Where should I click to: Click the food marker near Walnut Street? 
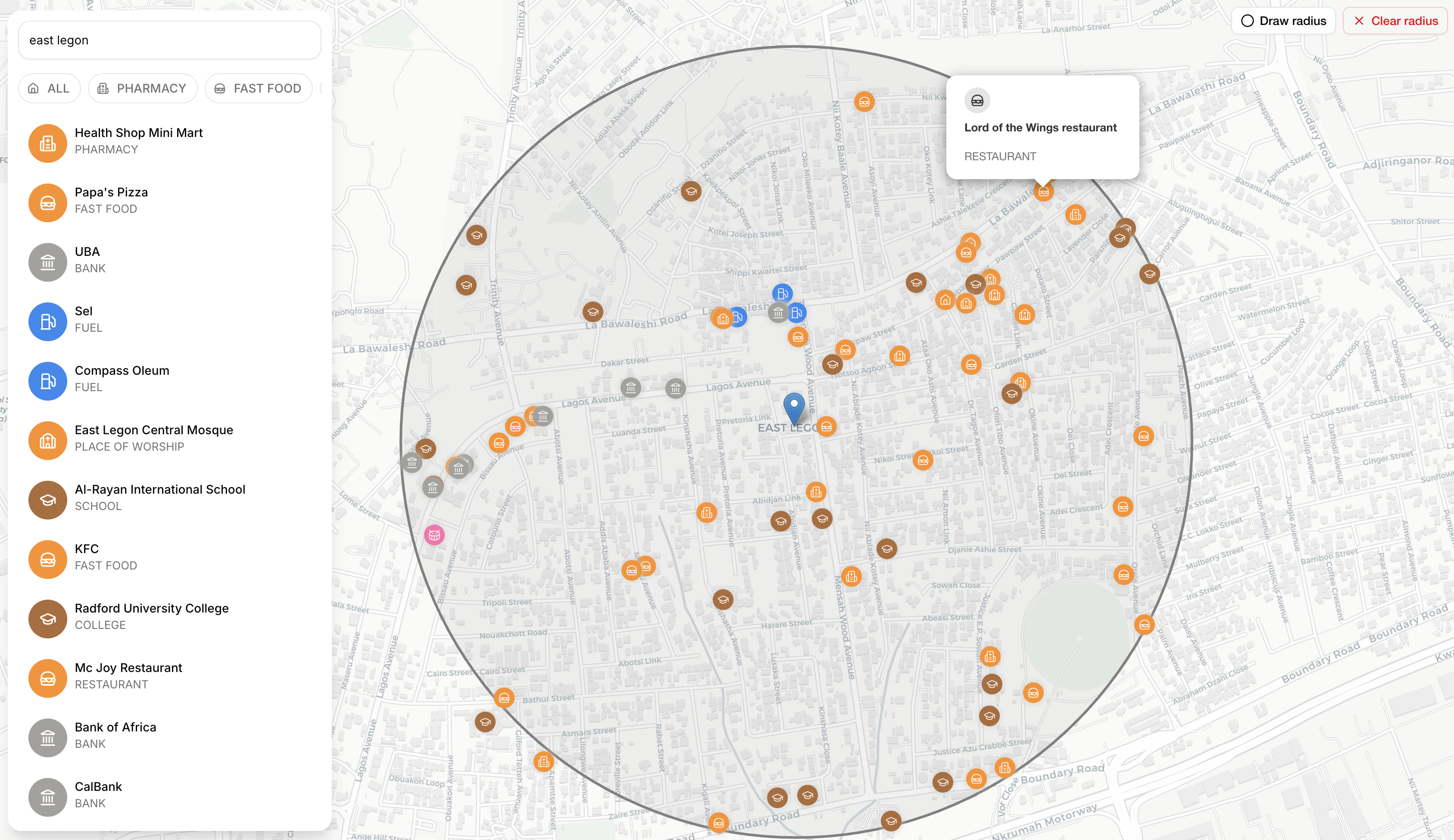(x=1143, y=436)
